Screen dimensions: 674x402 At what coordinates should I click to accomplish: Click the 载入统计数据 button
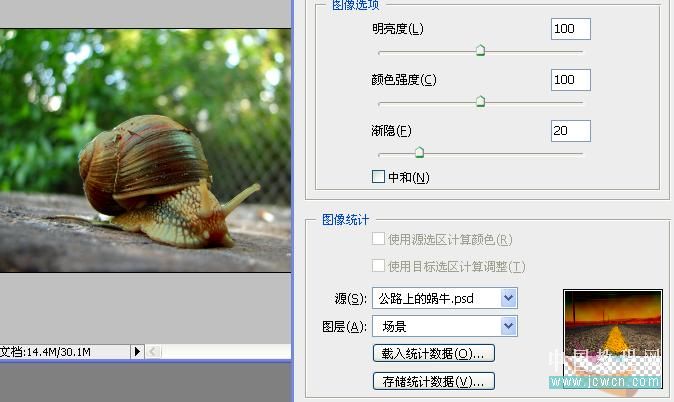point(434,353)
